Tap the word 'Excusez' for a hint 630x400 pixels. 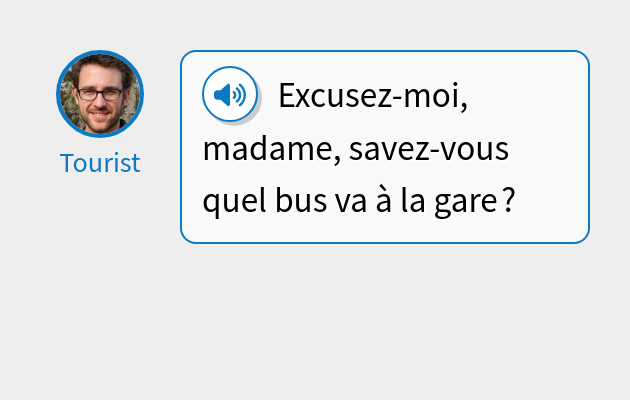pyautogui.click(x=335, y=97)
